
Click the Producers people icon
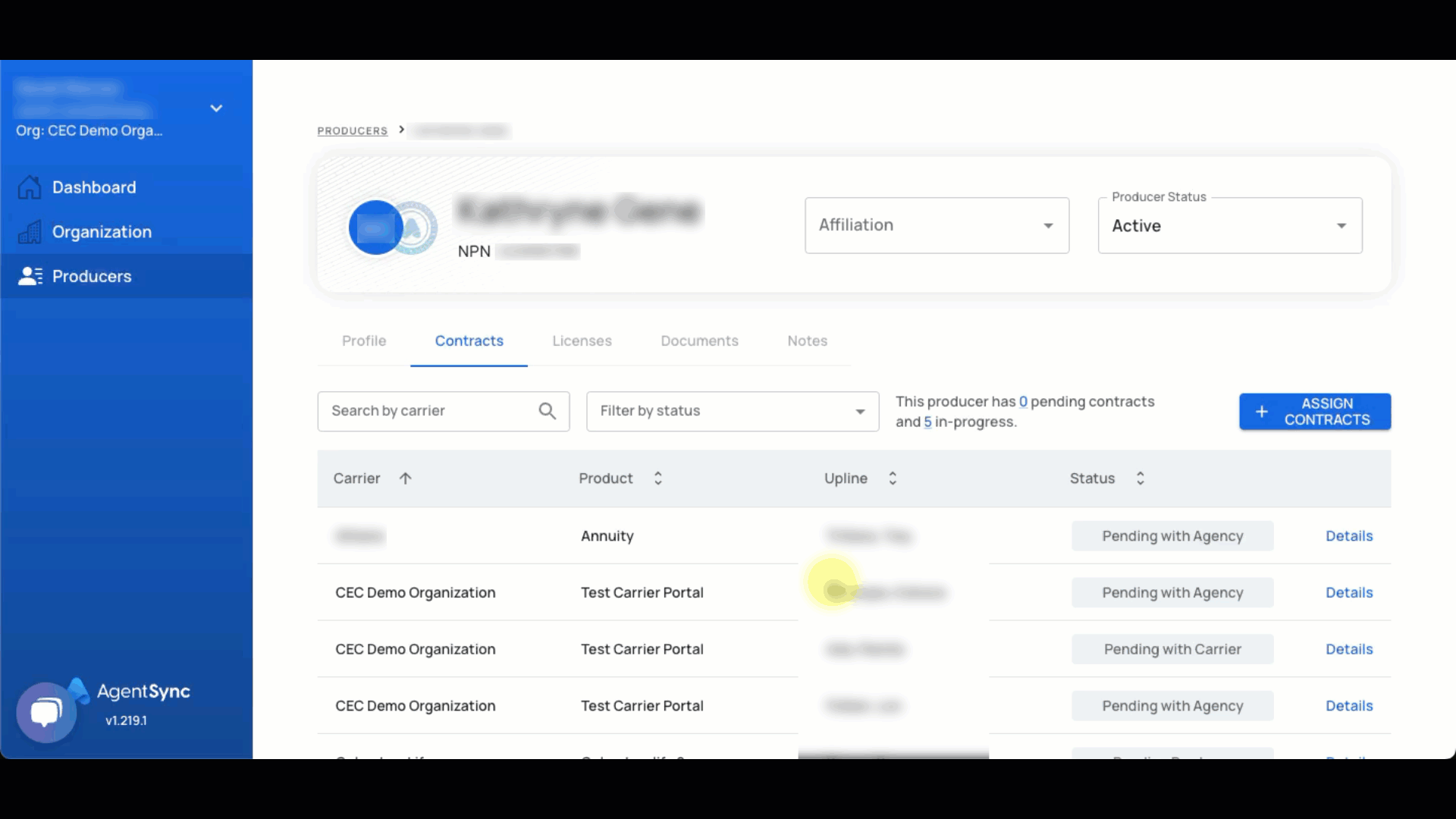(x=30, y=276)
